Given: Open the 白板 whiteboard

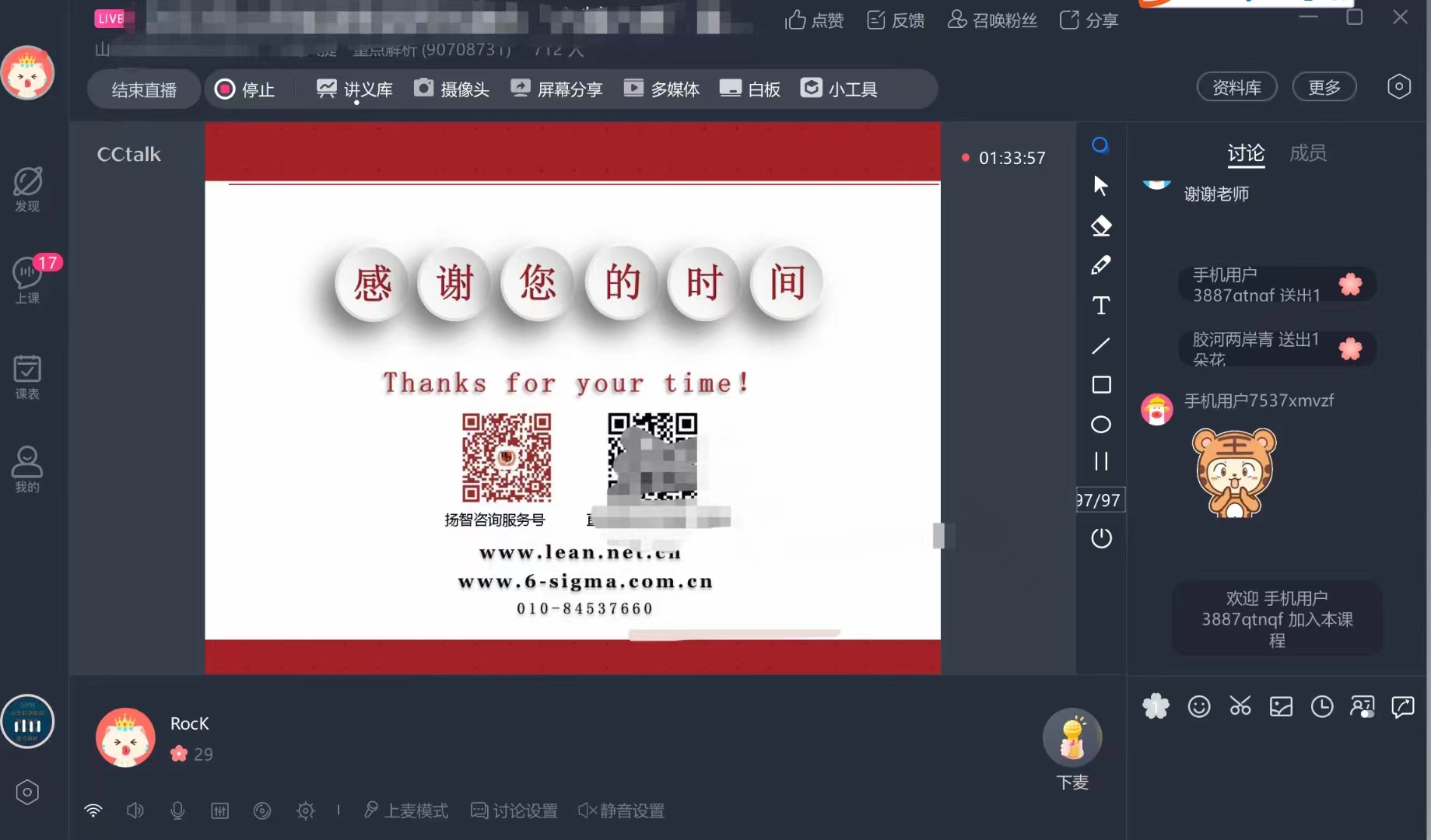Looking at the screenshot, I should tap(750, 89).
